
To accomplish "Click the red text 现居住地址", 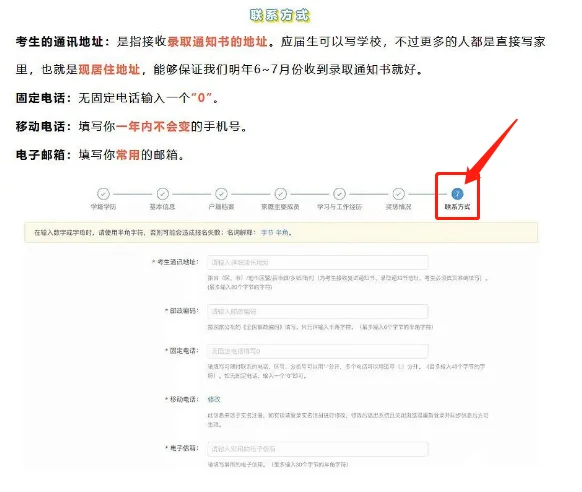I will (x=109, y=69).
